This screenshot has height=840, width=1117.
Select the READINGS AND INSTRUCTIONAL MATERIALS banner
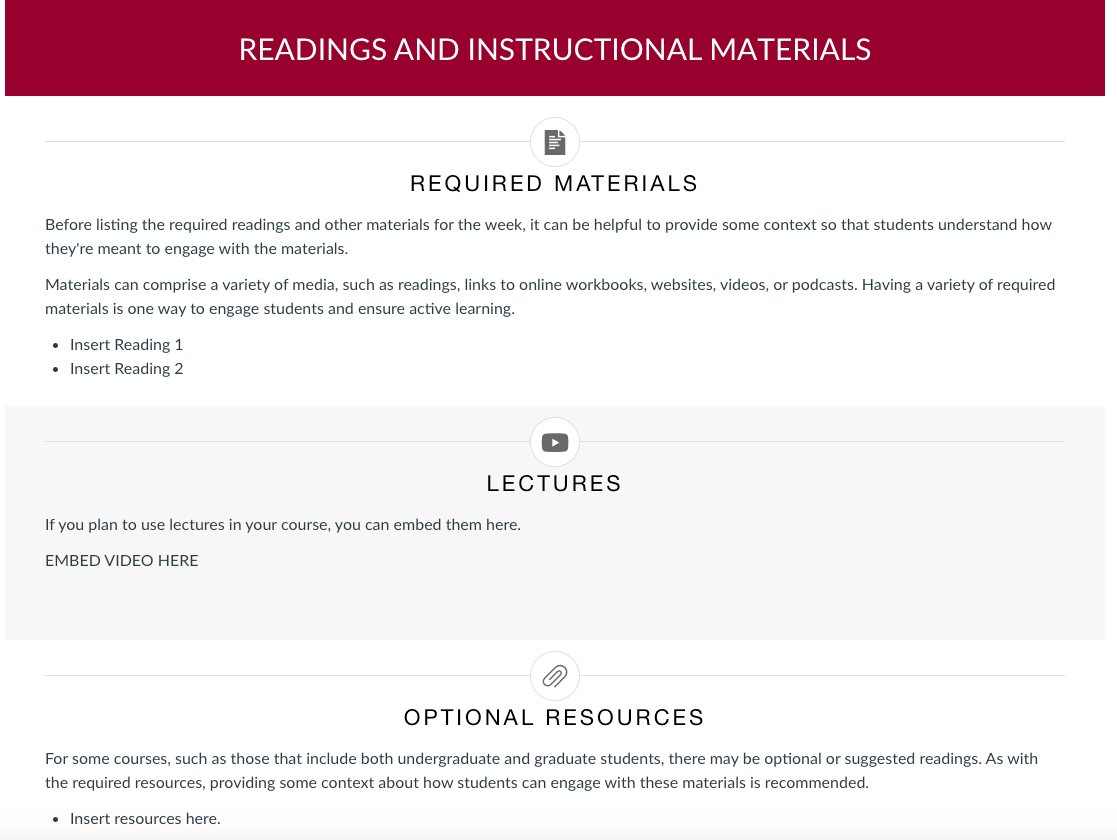click(554, 48)
